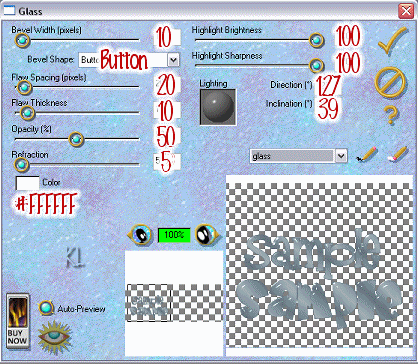Toggle the Auto-Preview button

pyautogui.click(x=46, y=308)
